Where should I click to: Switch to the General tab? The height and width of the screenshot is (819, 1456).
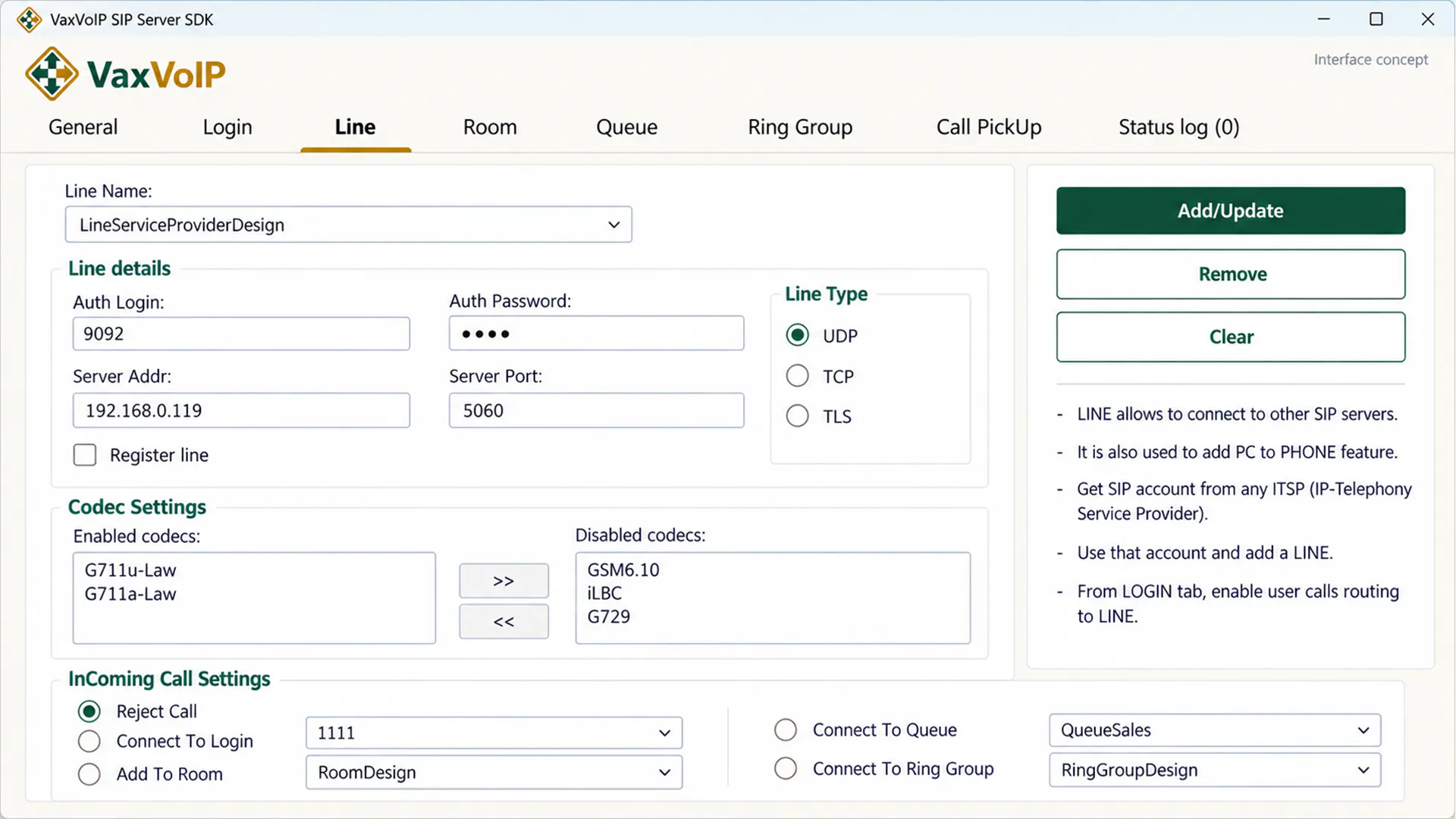[x=83, y=127]
